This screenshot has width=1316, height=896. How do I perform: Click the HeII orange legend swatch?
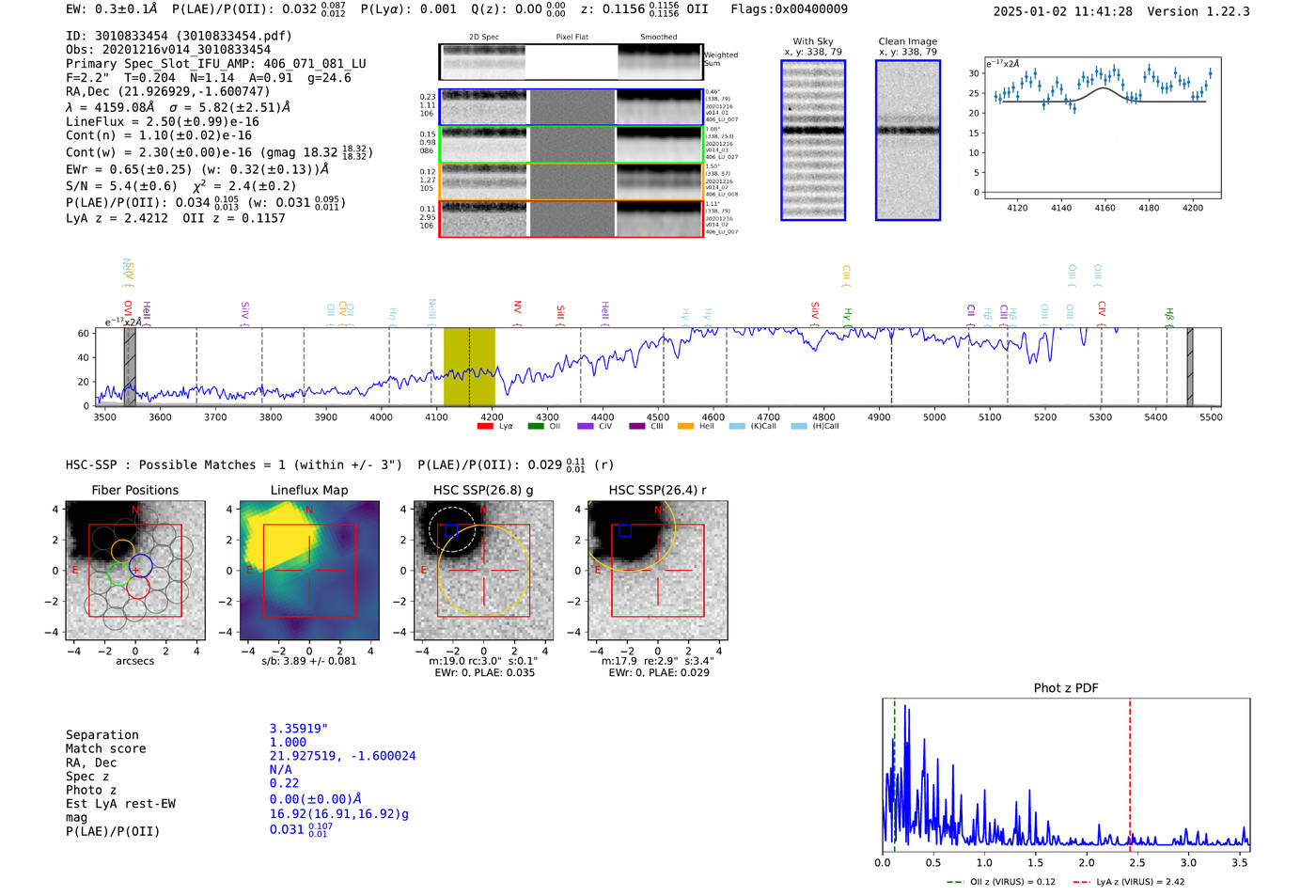(685, 426)
